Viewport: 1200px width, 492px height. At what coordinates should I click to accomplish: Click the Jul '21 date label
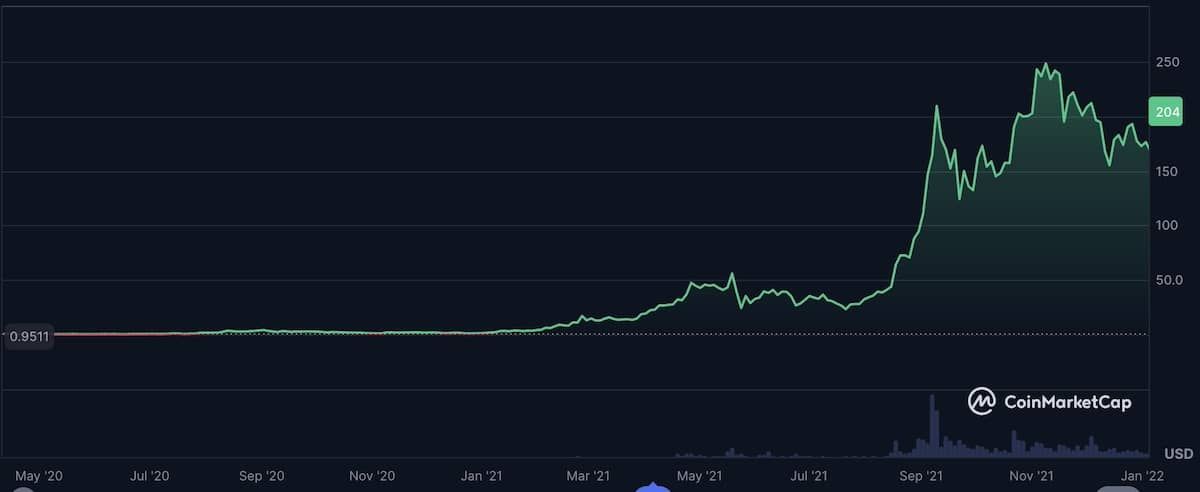pyautogui.click(x=809, y=476)
